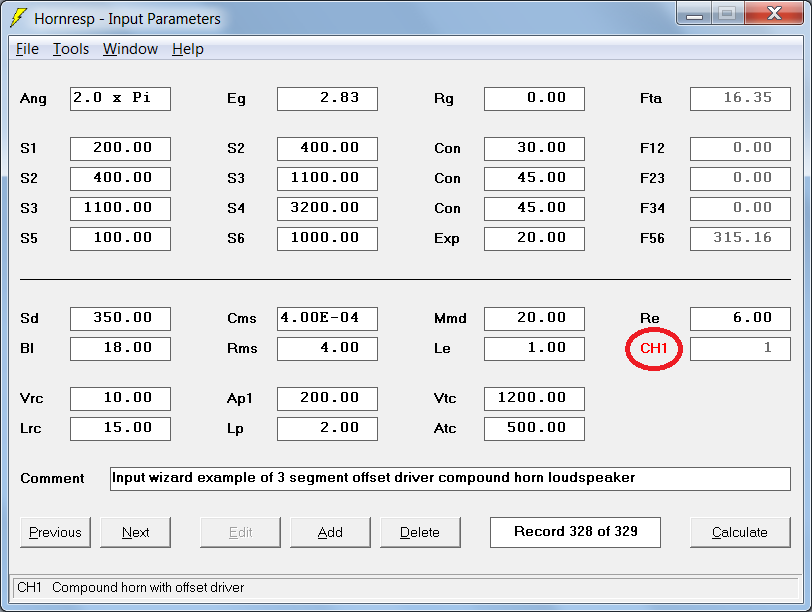Minimize the Hornresp window
812x612 pixels.
click(694, 14)
